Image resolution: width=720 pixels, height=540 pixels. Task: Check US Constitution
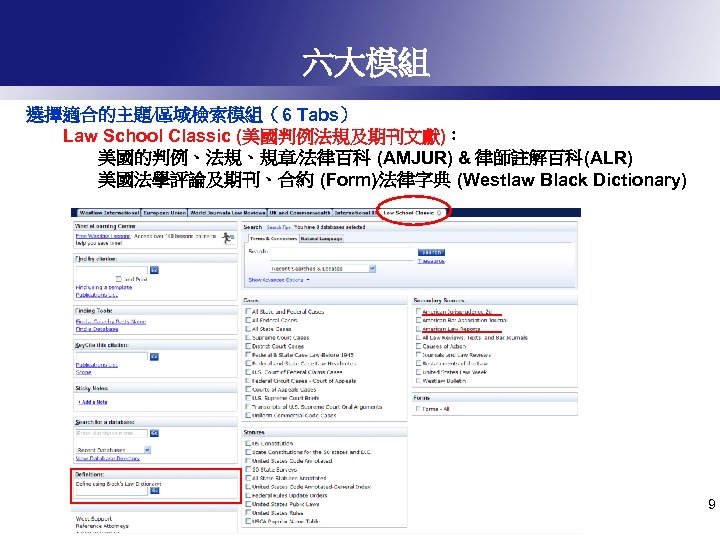click(248, 444)
